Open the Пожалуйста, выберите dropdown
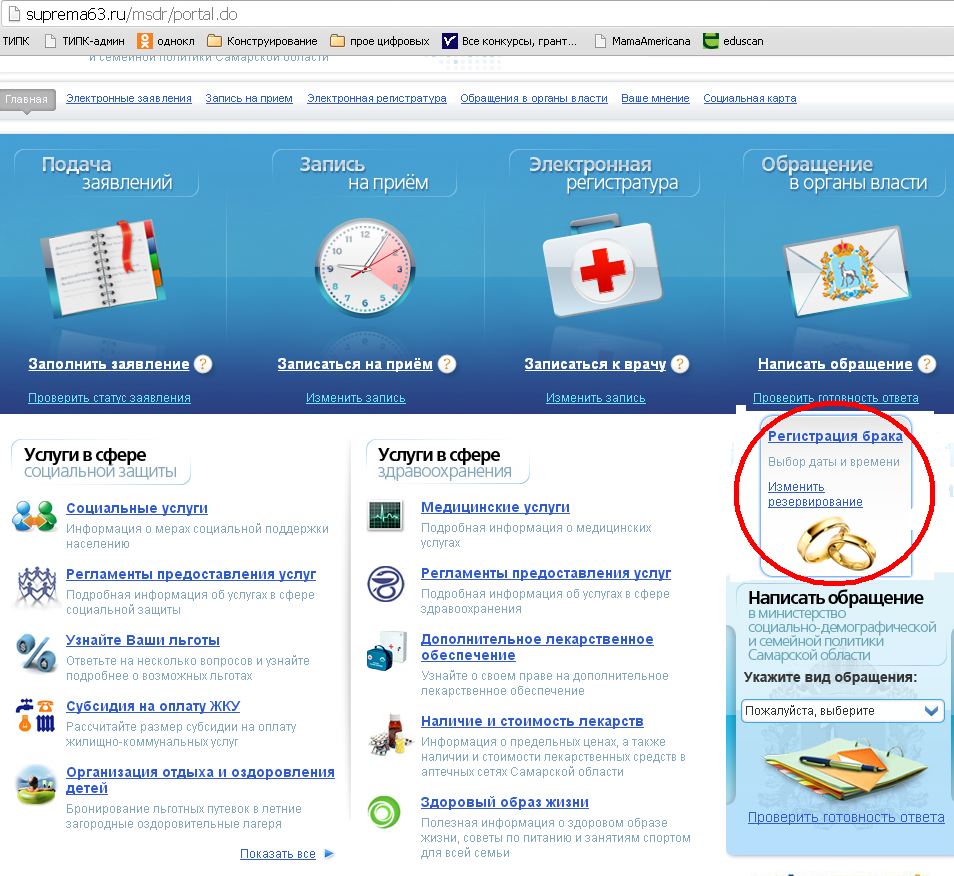The height and width of the screenshot is (876, 954). [x=842, y=711]
